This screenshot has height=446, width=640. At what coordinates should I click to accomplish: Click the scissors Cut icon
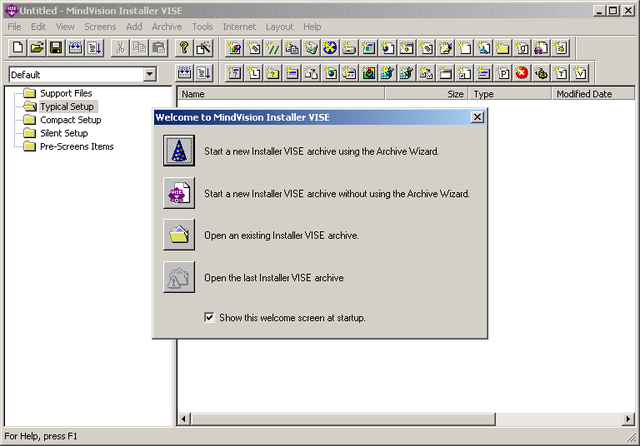[x=120, y=48]
